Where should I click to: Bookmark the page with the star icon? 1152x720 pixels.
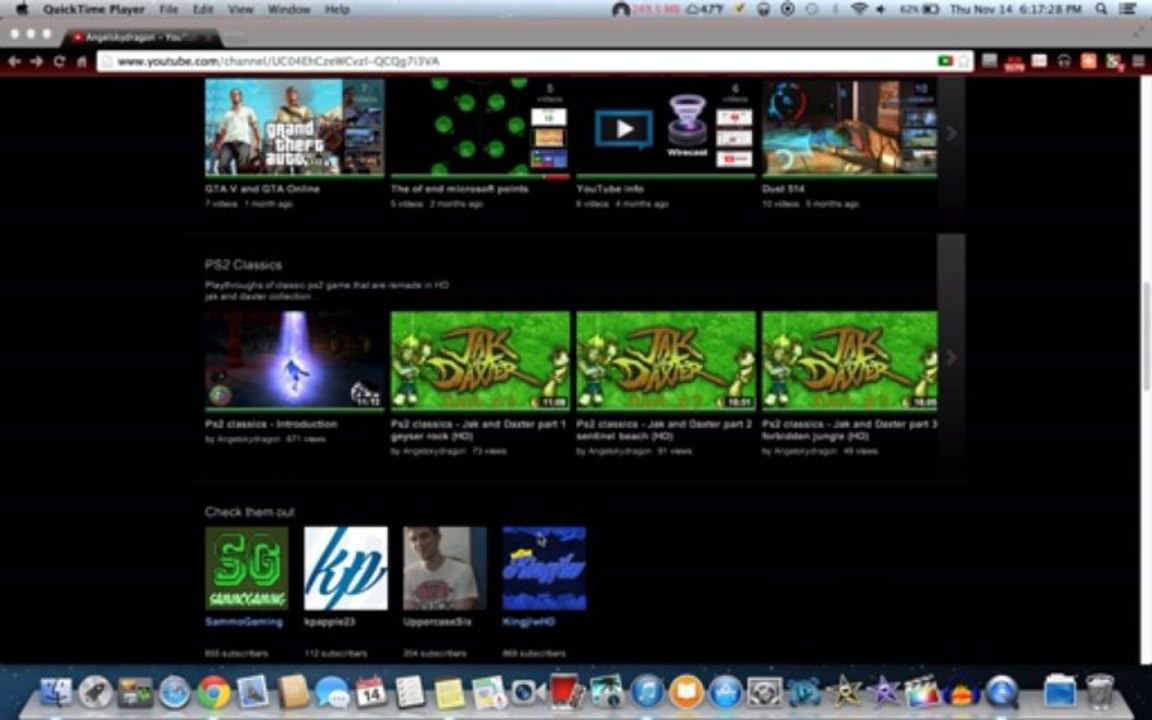point(963,61)
